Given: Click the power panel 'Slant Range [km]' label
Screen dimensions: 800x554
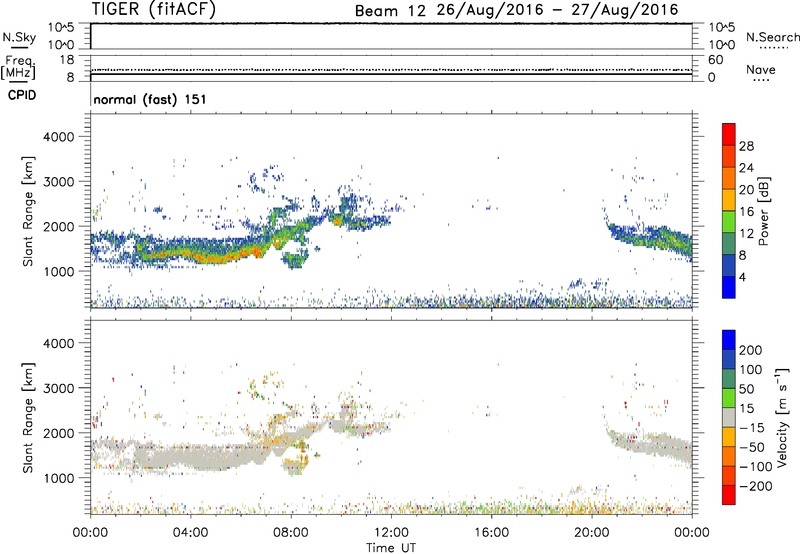Looking at the screenshot, I should click(x=28, y=211).
